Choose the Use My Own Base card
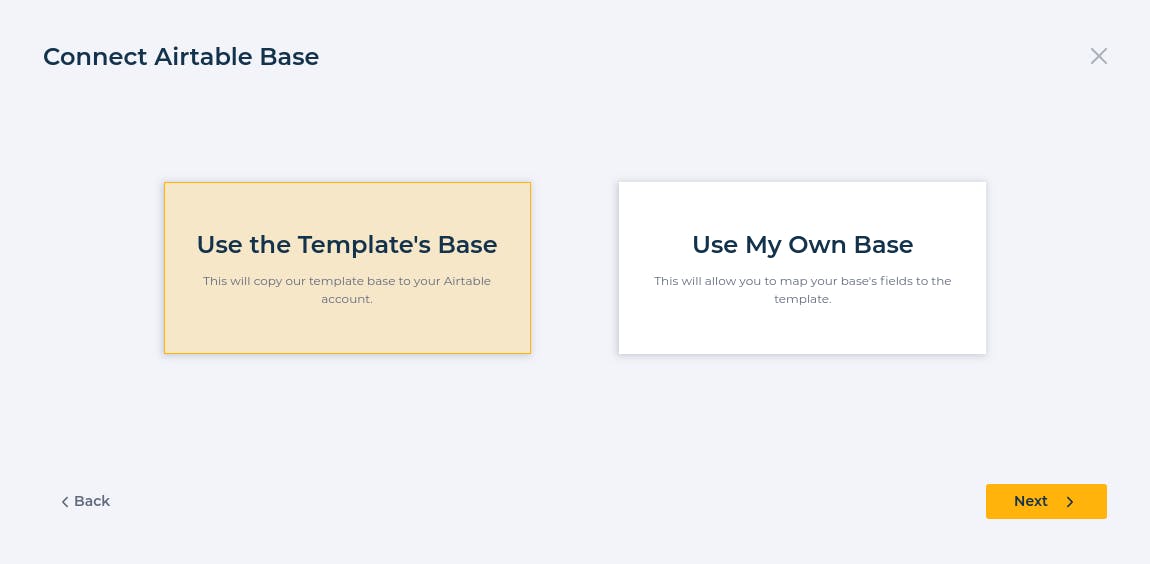Image resolution: width=1150 pixels, height=564 pixels. (x=802, y=268)
